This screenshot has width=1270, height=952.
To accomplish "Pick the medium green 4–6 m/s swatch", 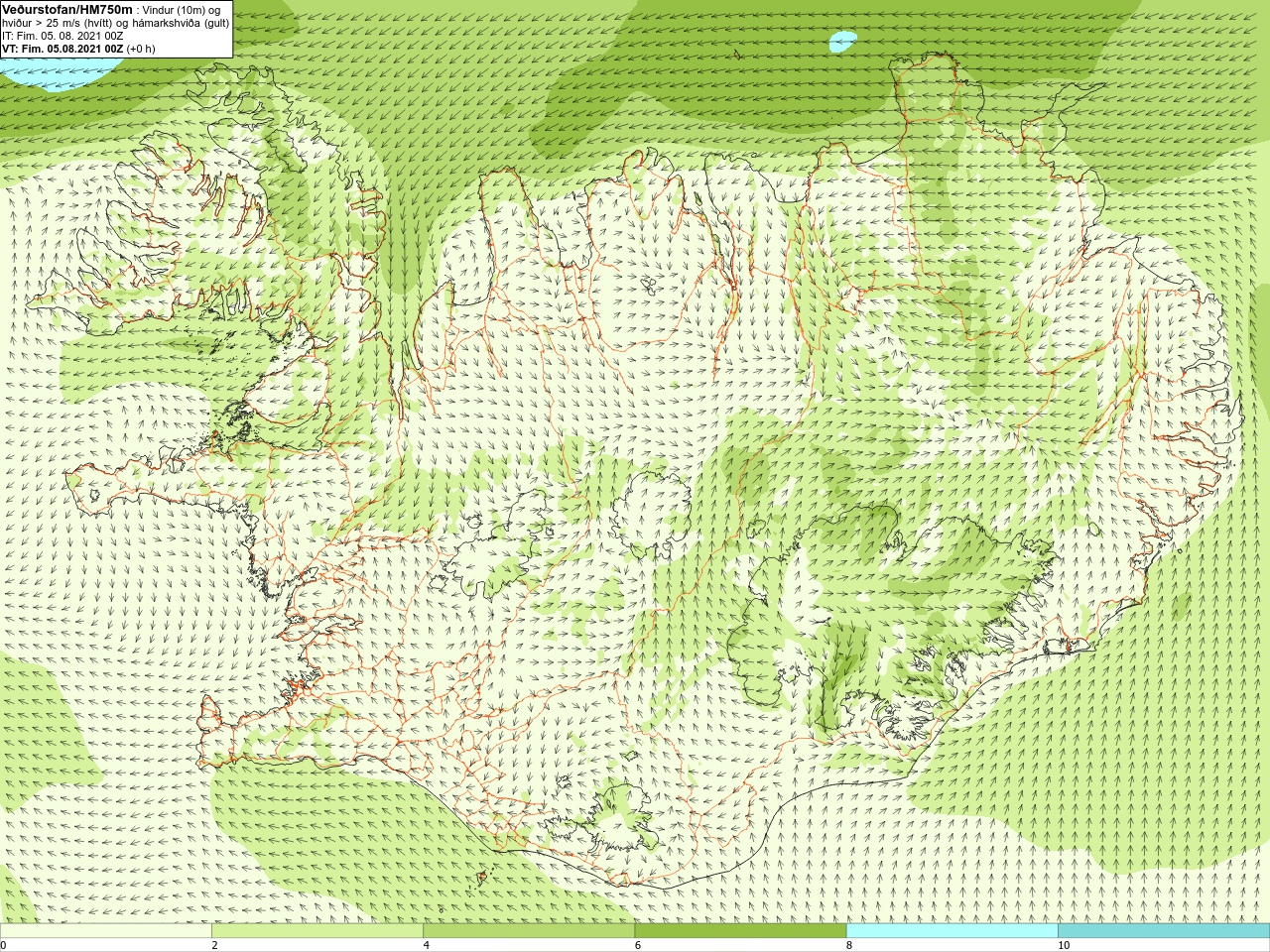I will (x=529, y=931).
